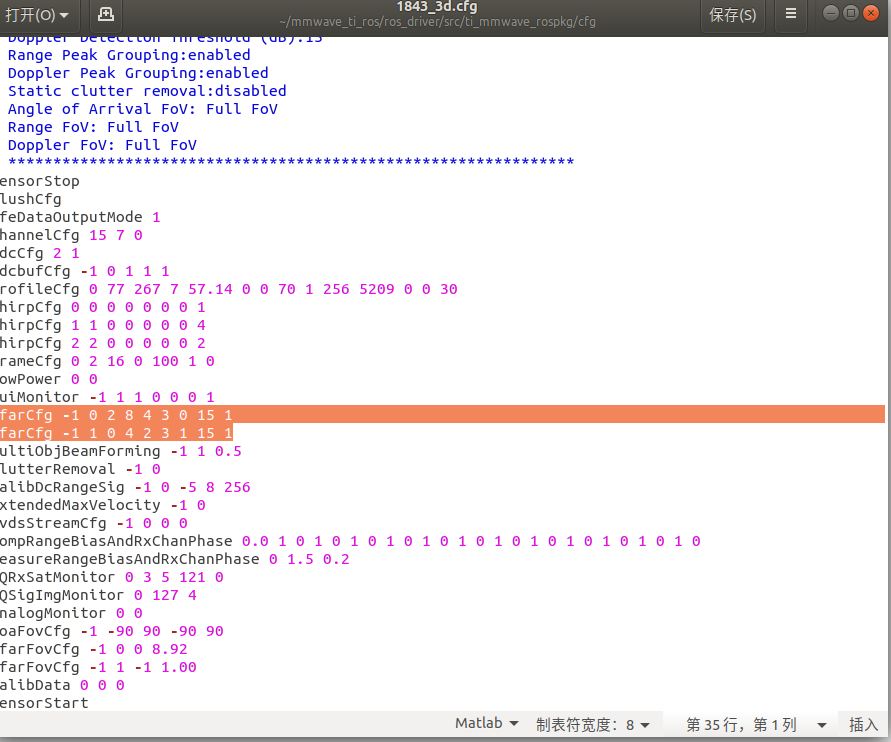Click the line 'Range Peak Grouping:enabled'
The height and width of the screenshot is (742, 891).
(x=129, y=55)
